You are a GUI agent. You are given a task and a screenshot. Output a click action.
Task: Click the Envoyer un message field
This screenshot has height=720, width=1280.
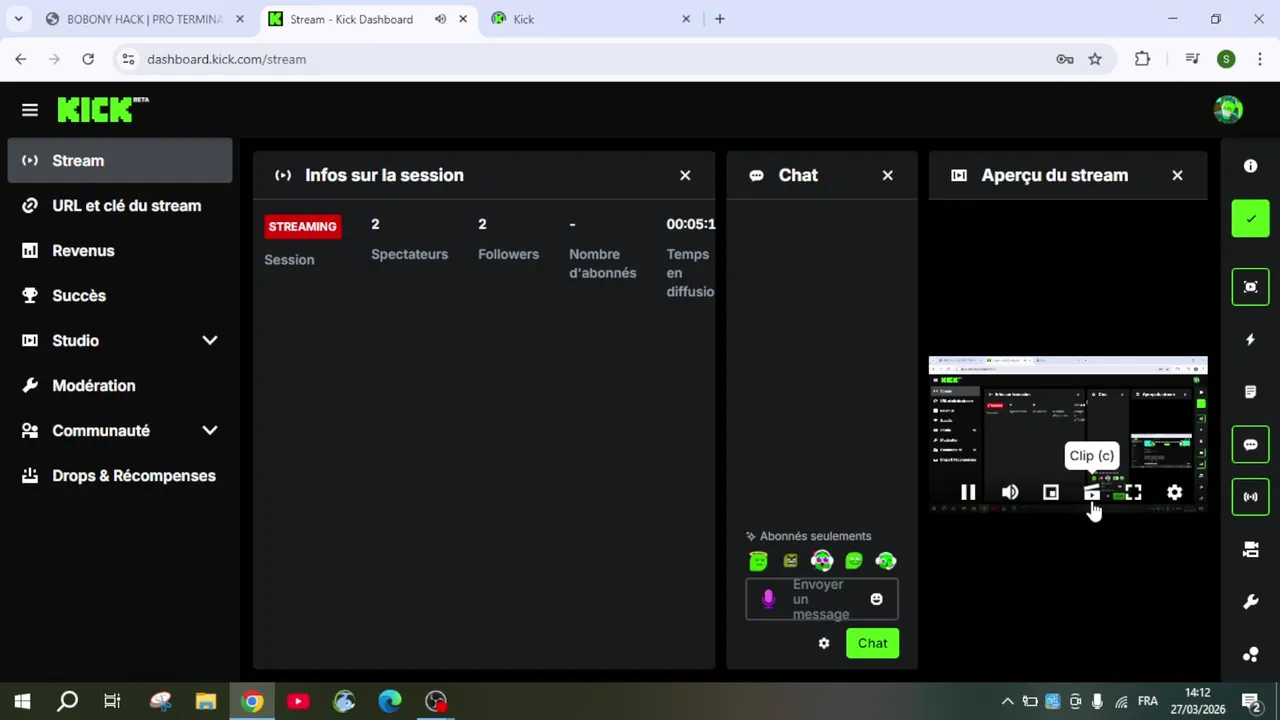(x=822, y=599)
